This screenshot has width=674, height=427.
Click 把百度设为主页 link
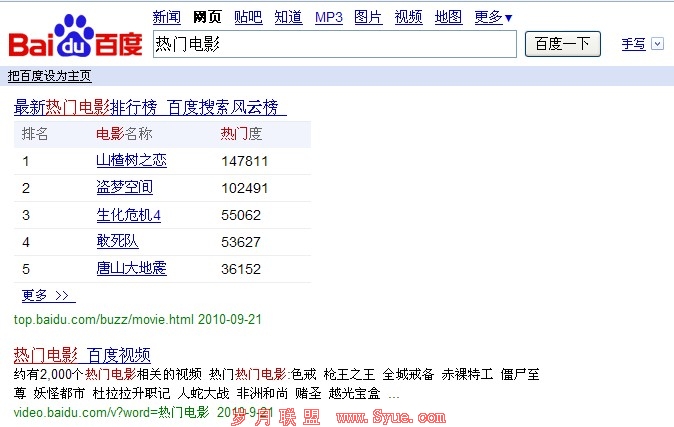coord(49,76)
